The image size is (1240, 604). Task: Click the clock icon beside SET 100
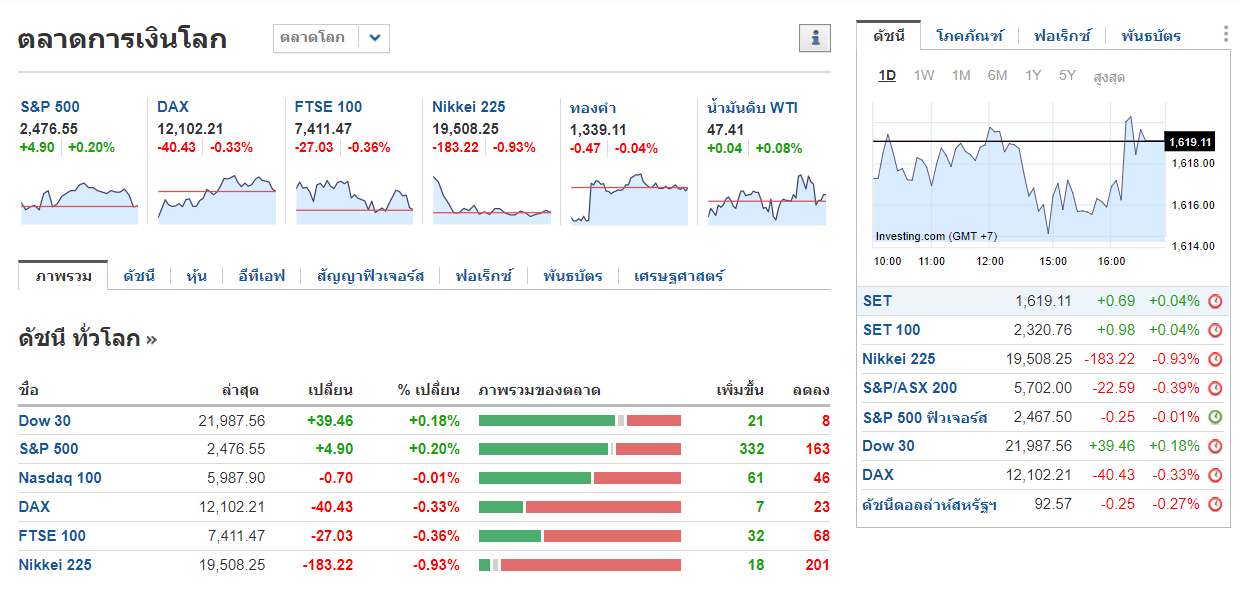coord(1215,330)
